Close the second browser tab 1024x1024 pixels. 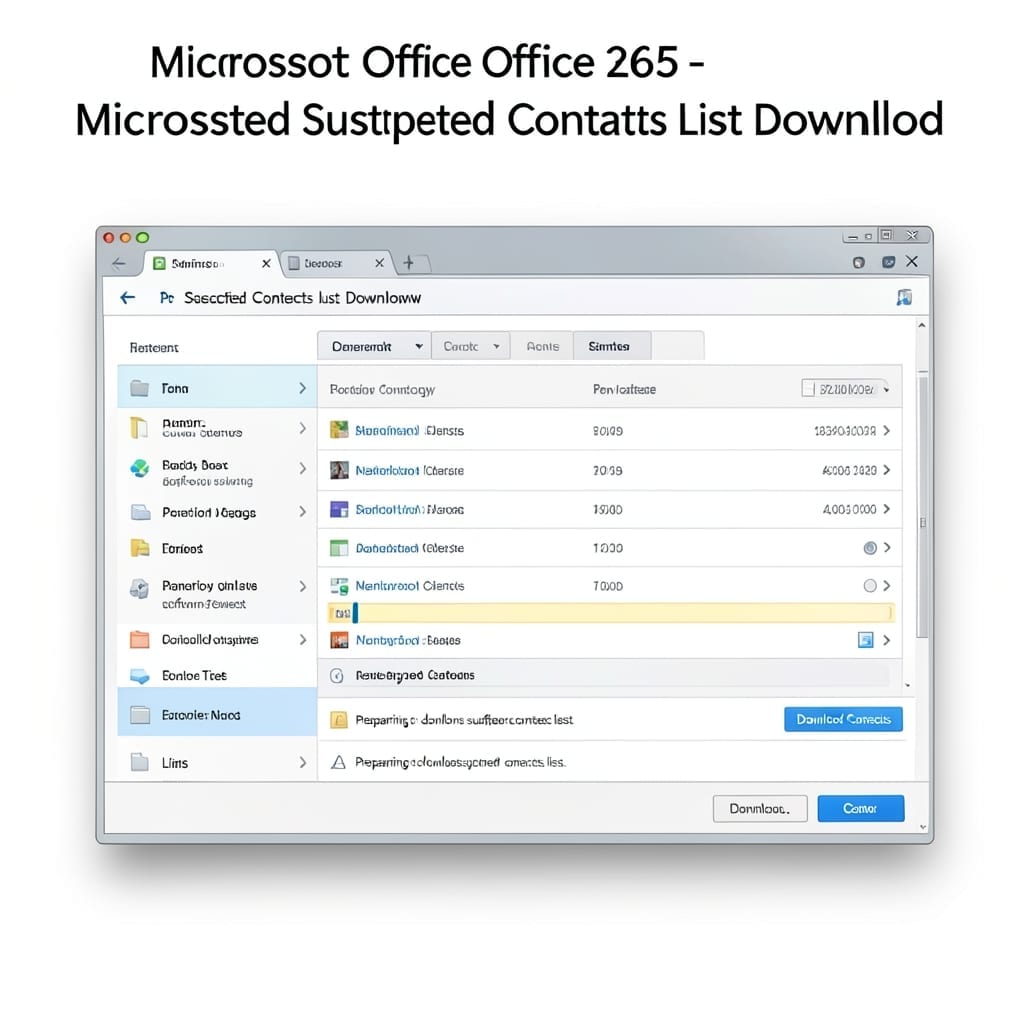[379, 263]
